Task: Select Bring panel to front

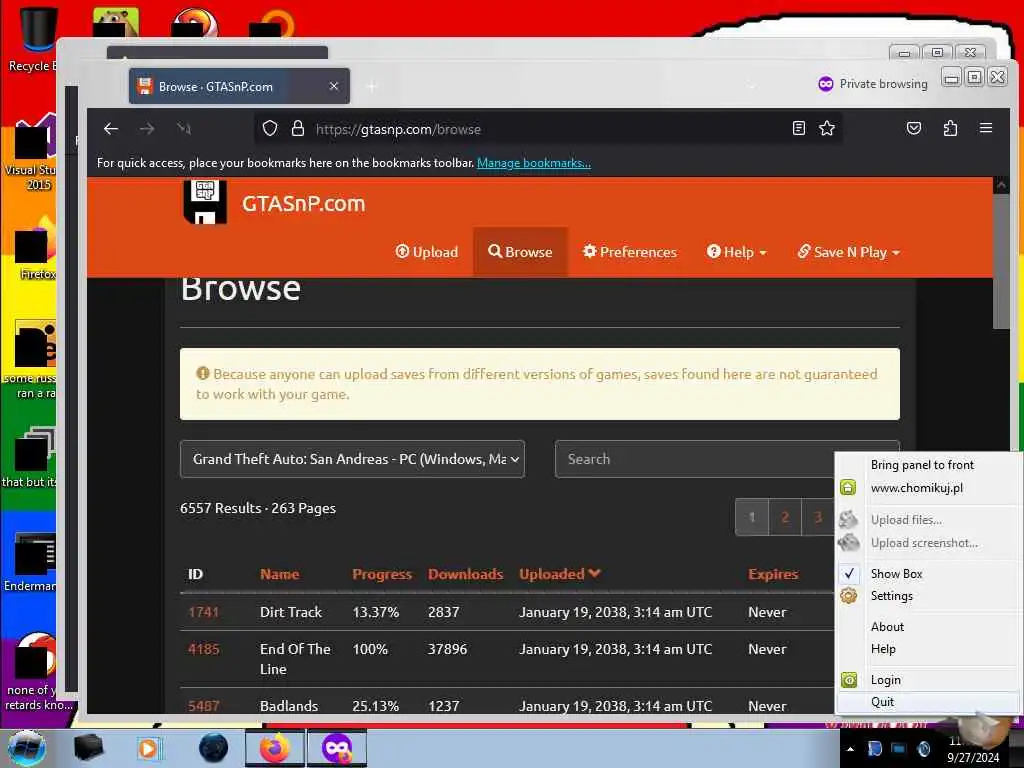Action: (921, 464)
